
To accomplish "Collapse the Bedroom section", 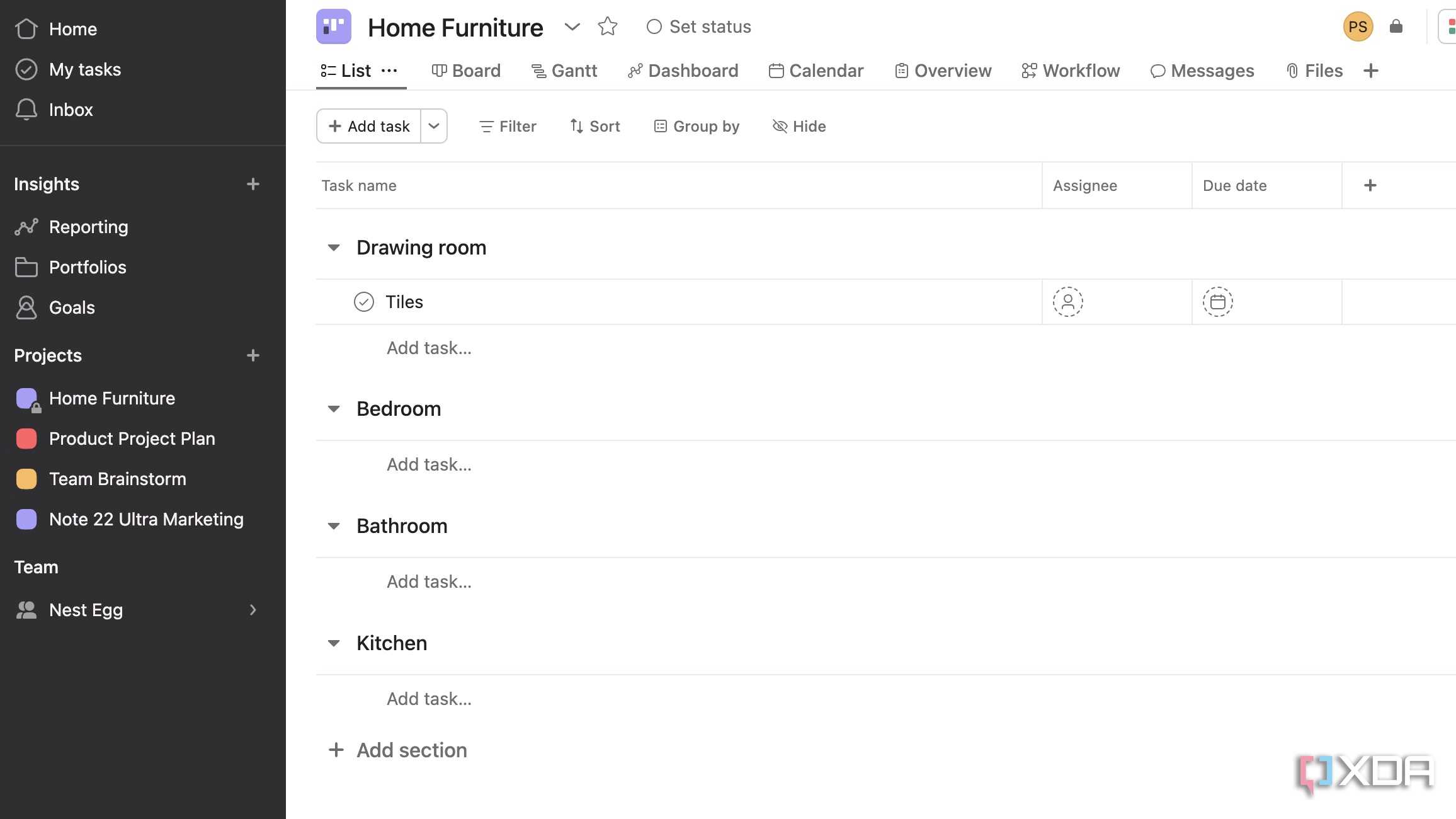I will coord(334,409).
